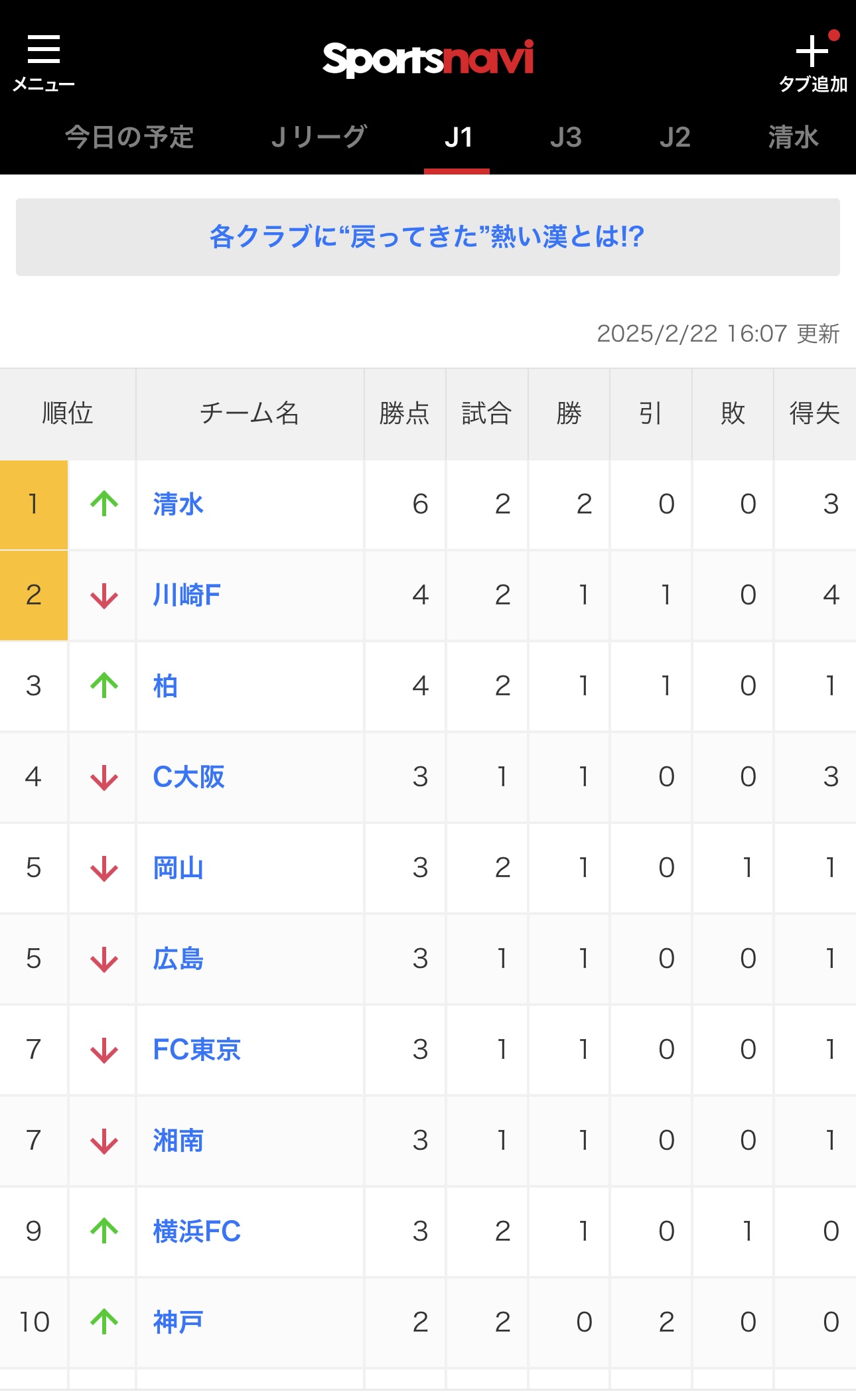Screen dimensions: 856x1400
Task: Open the 川崎F team link
Action: click(x=186, y=595)
